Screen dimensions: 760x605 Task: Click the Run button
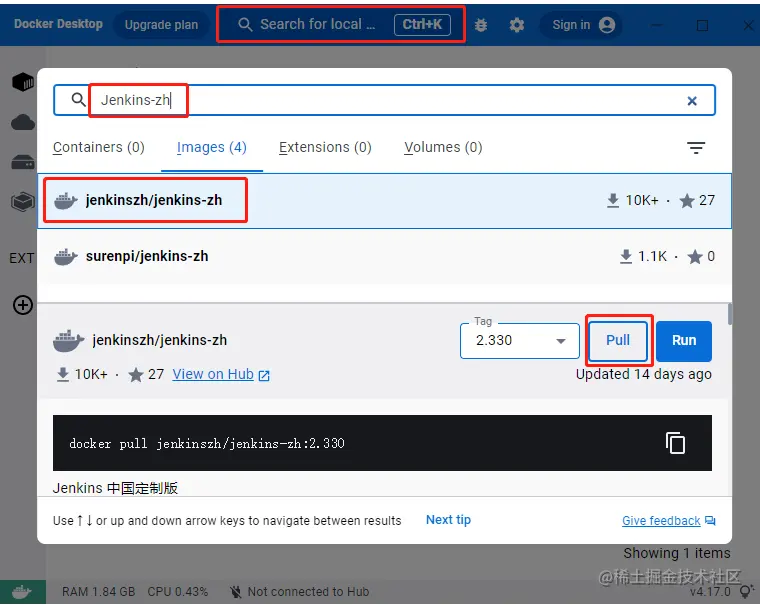[684, 341]
